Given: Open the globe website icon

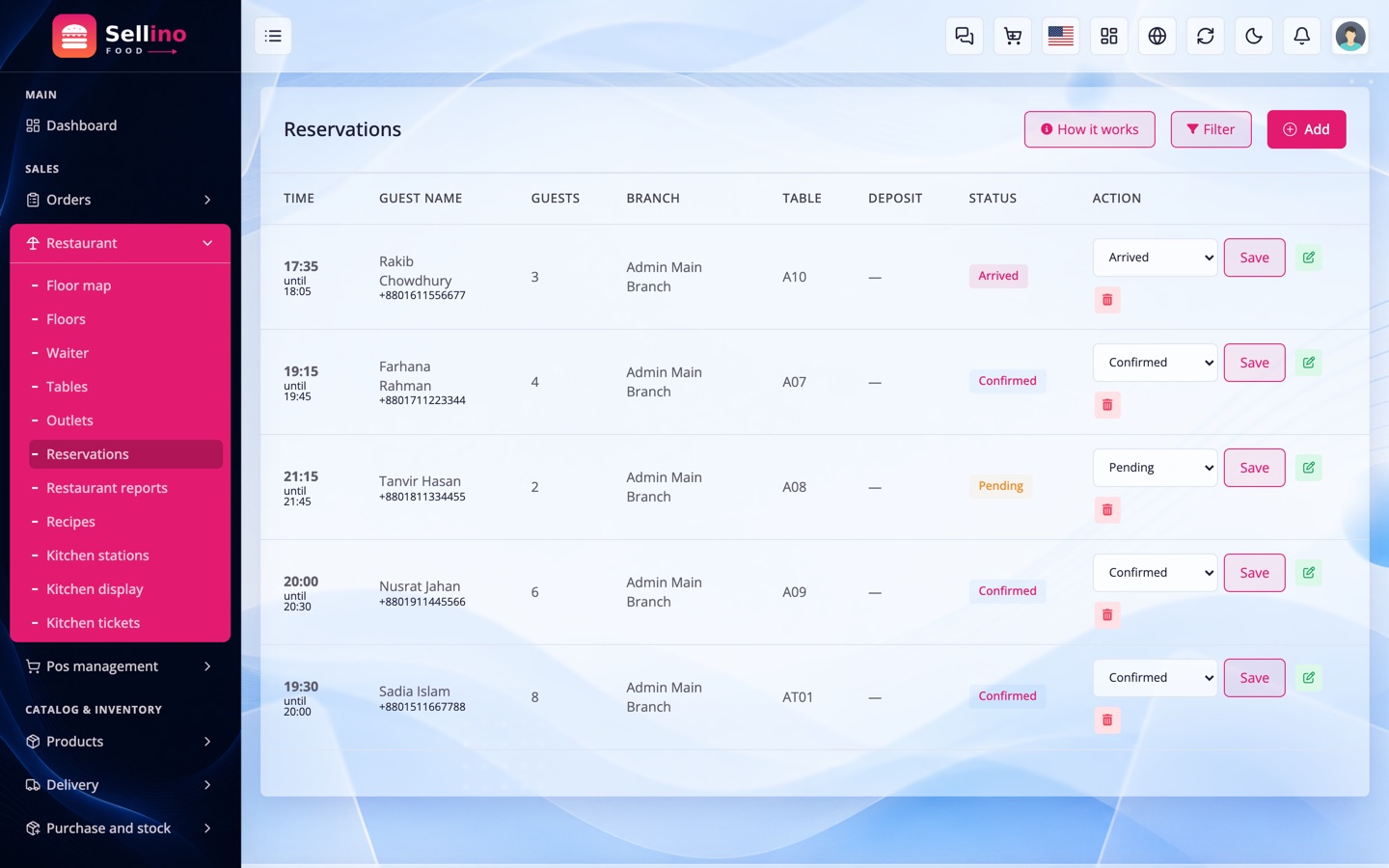Looking at the screenshot, I should [x=1157, y=36].
